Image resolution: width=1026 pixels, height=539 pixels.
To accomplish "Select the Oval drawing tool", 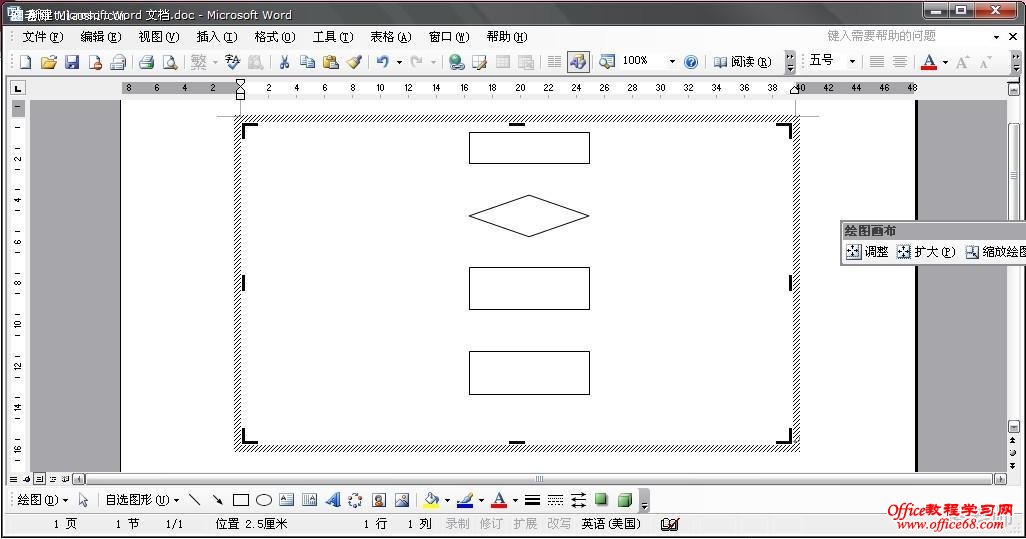I will coord(264,500).
